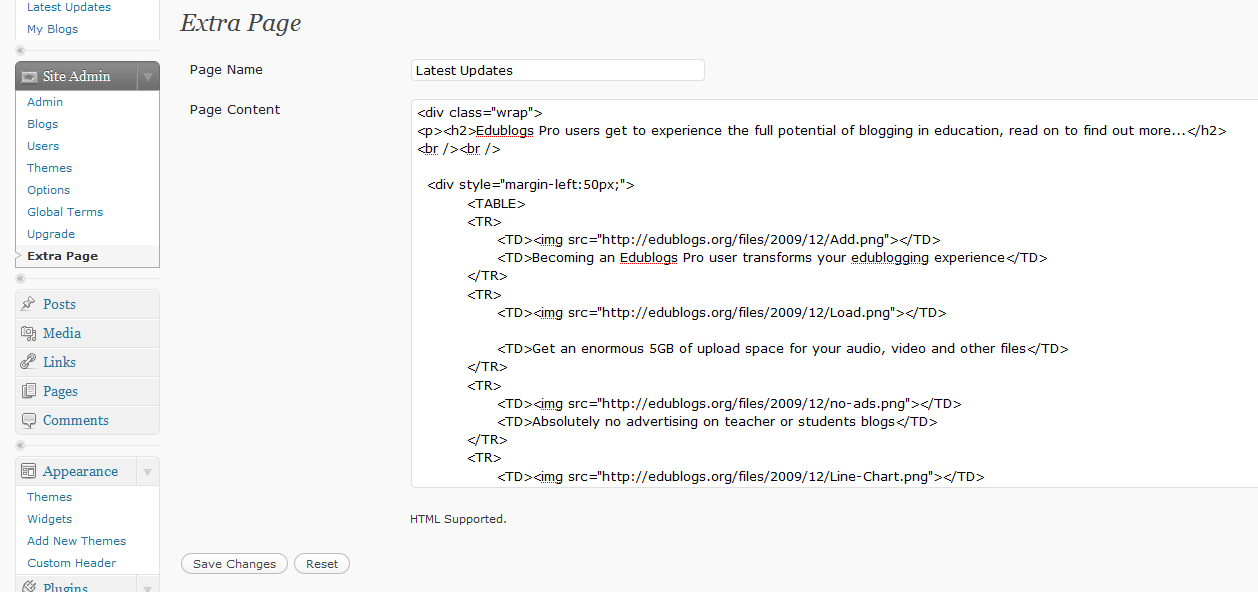Screen dimensions: 1258x592
Task: Click the Save Changes button
Action: (234, 564)
